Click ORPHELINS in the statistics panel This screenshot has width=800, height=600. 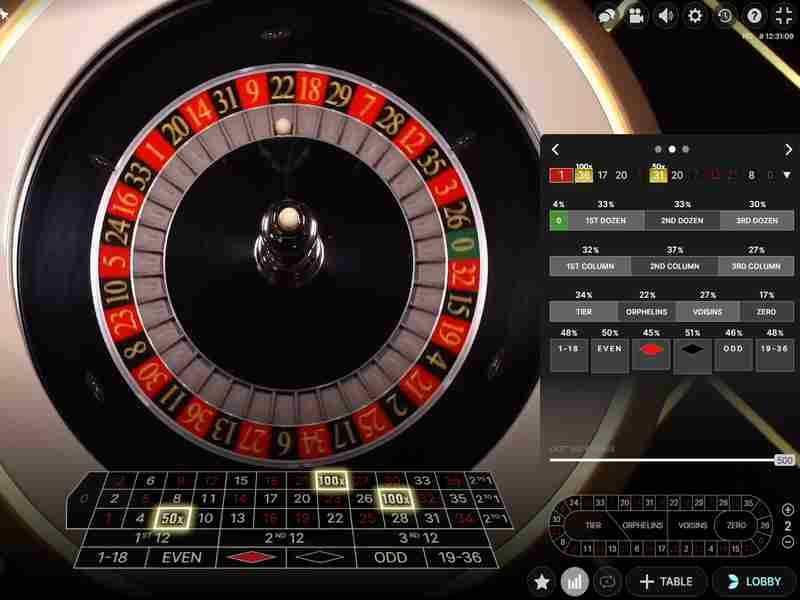click(646, 312)
